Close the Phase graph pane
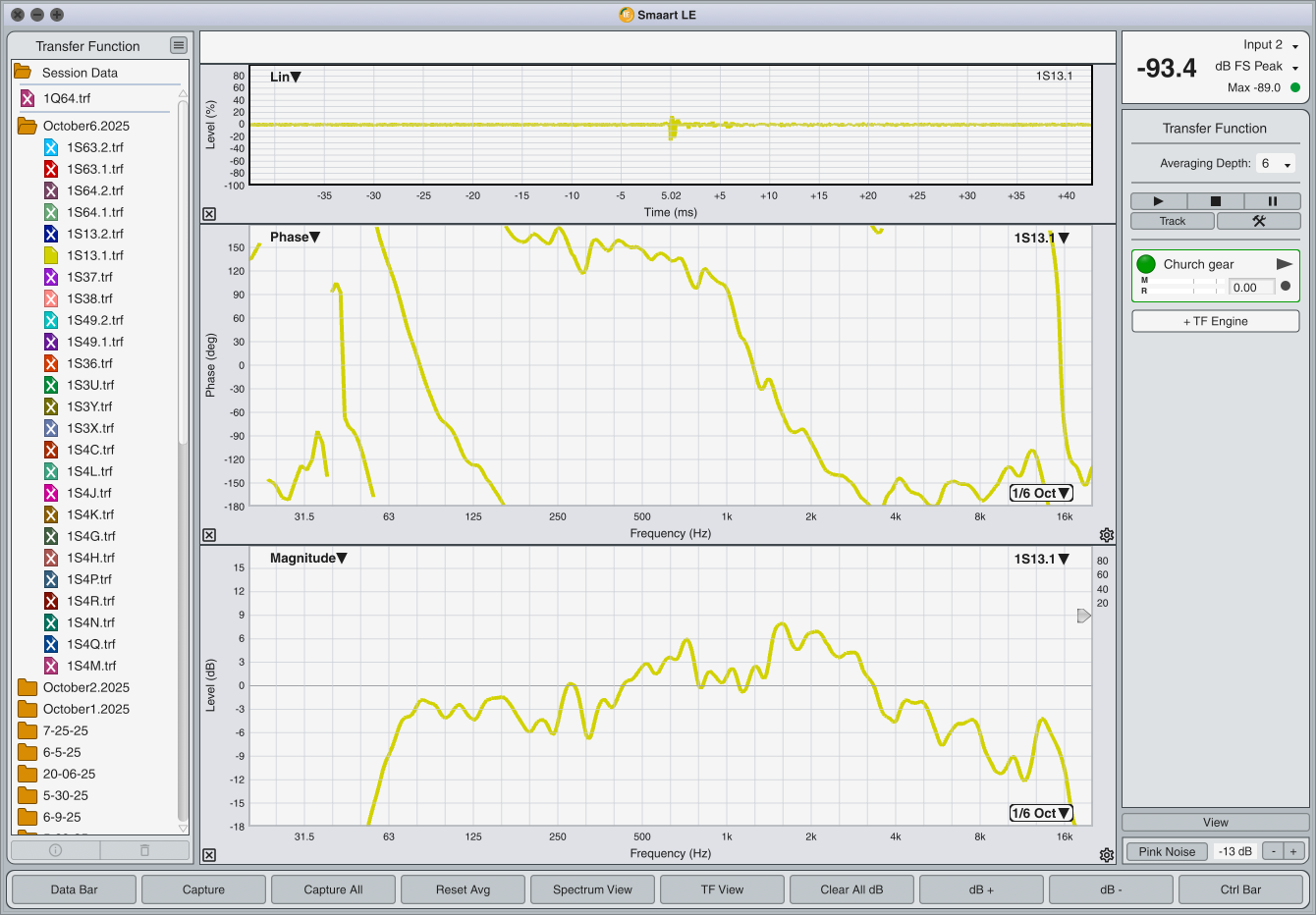Screen dimensions: 1316x915 209,535
